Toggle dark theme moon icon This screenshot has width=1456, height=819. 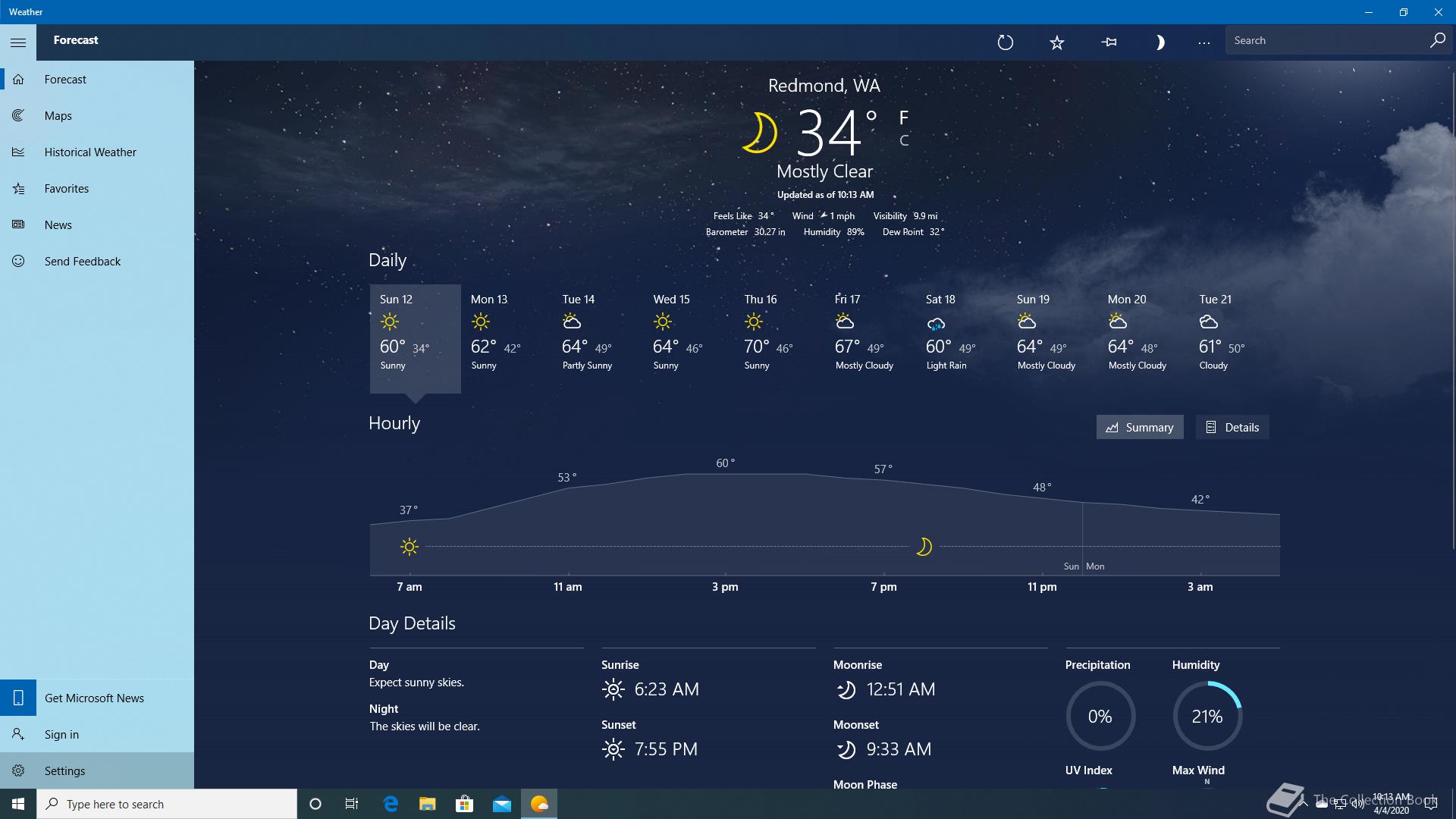(x=1159, y=42)
